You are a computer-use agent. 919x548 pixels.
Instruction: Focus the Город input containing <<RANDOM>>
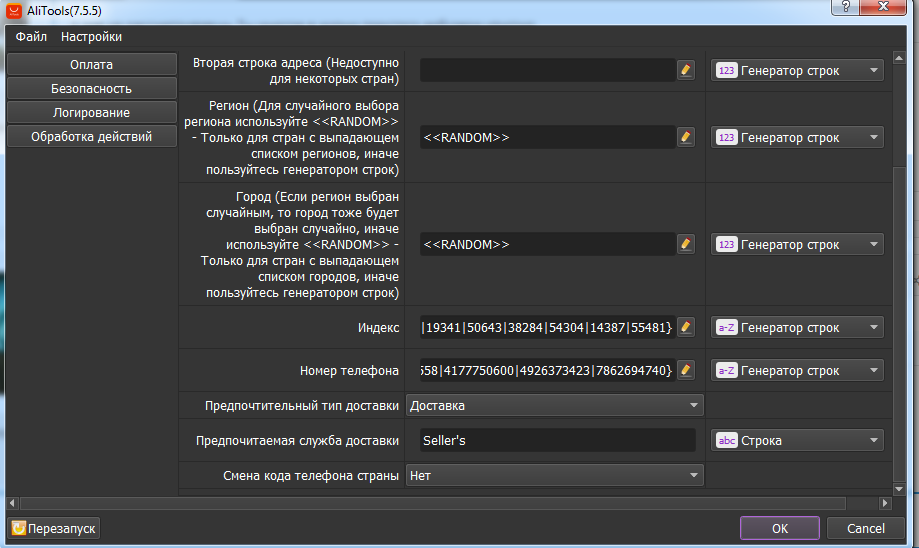[547, 244]
